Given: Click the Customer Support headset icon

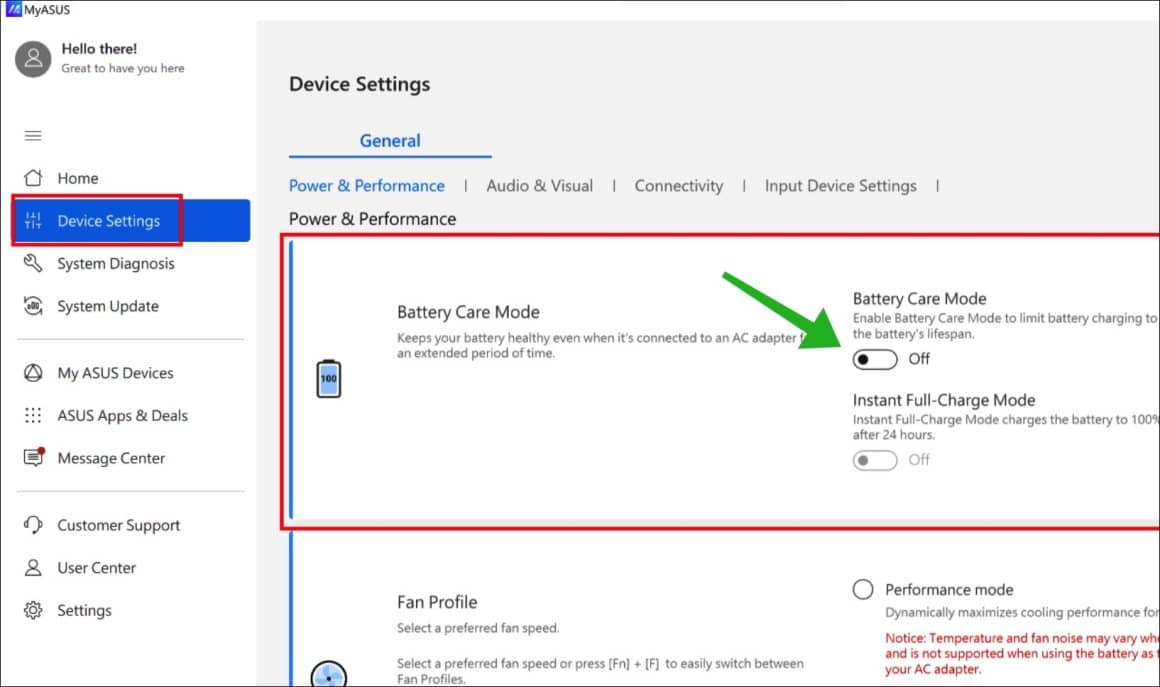Looking at the screenshot, I should 33,525.
